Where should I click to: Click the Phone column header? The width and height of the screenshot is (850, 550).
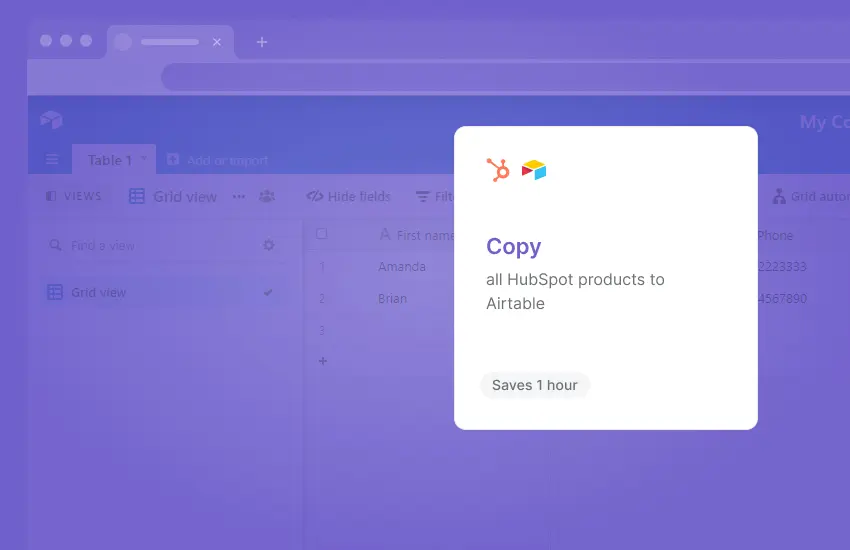click(775, 235)
